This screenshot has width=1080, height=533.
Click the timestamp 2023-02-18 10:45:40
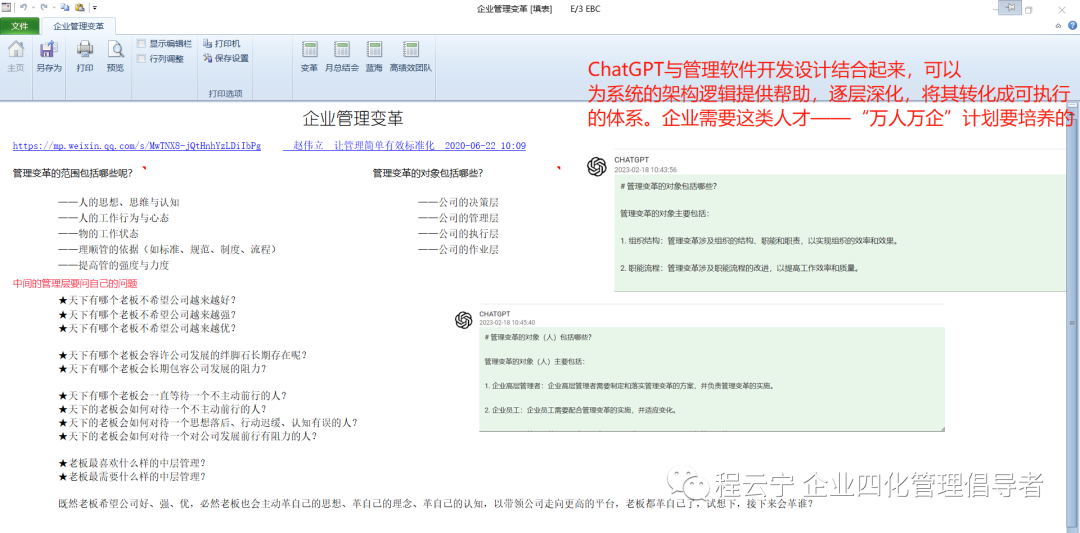tap(507, 322)
